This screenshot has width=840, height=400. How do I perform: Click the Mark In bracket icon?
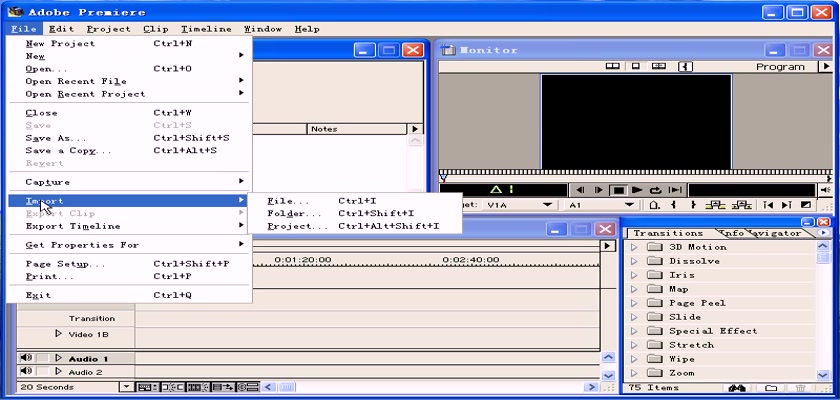tap(673, 205)
